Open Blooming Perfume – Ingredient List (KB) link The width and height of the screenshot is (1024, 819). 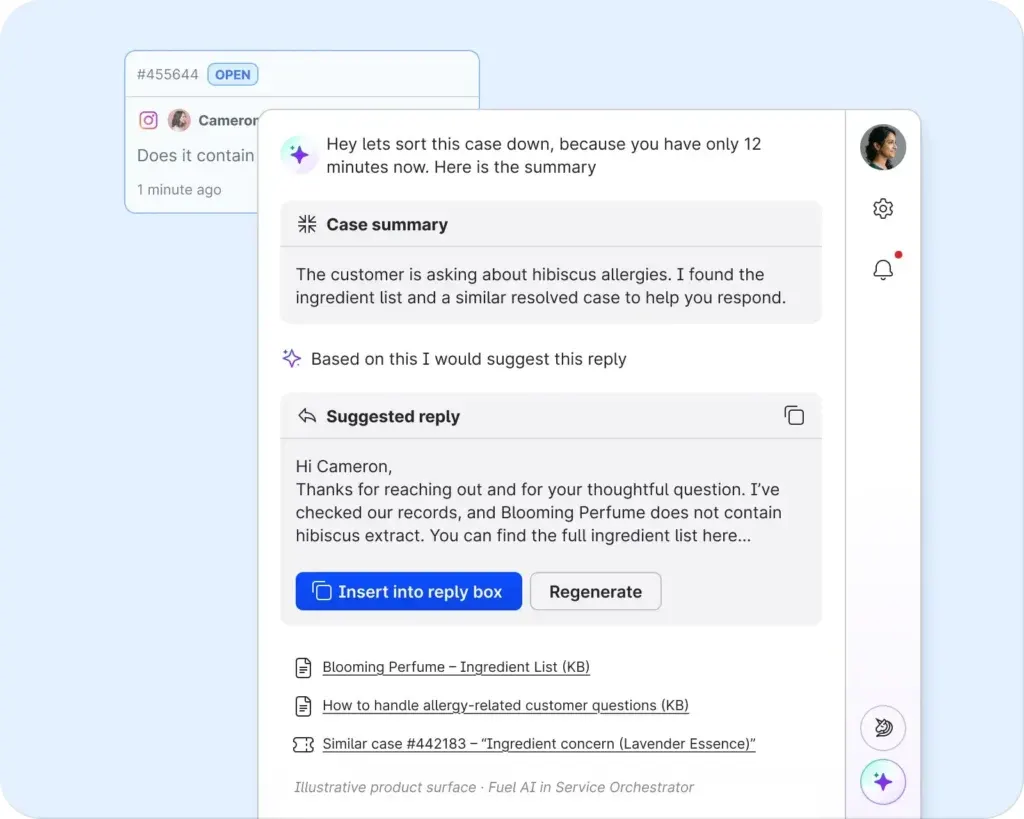[456, 667]
